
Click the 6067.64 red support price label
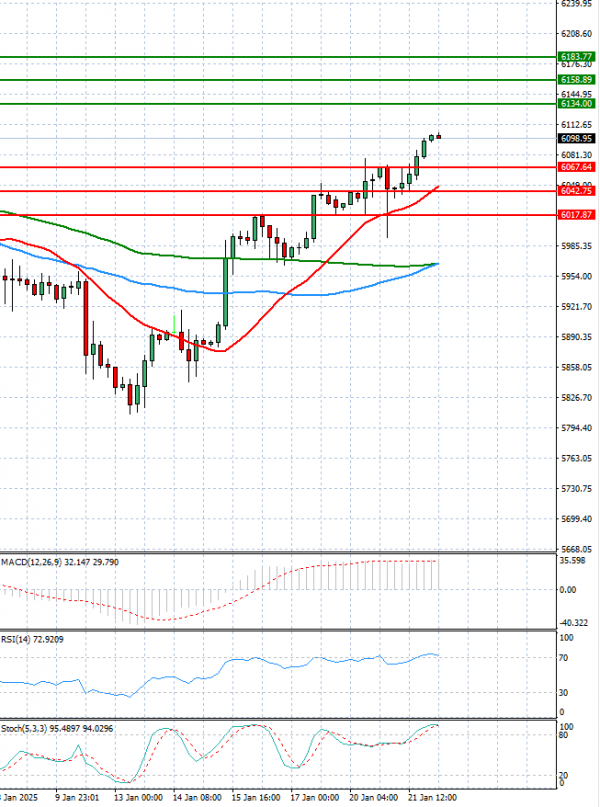click(x=577, y=167)
